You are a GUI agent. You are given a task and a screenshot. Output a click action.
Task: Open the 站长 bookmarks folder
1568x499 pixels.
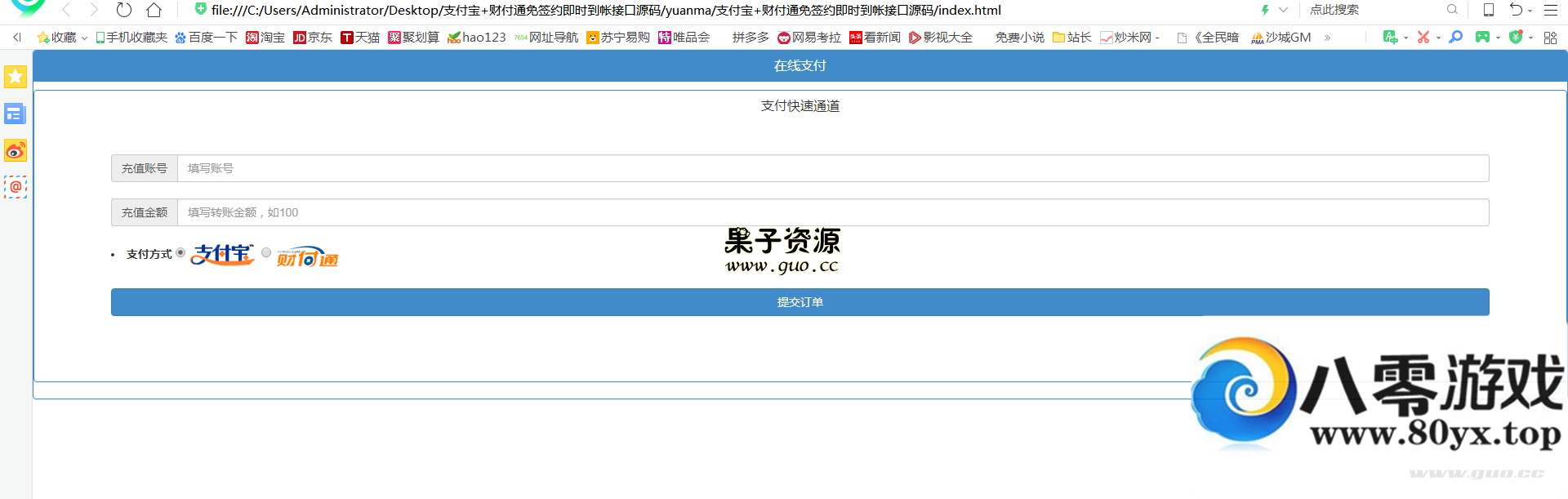tap(1071, 38)
